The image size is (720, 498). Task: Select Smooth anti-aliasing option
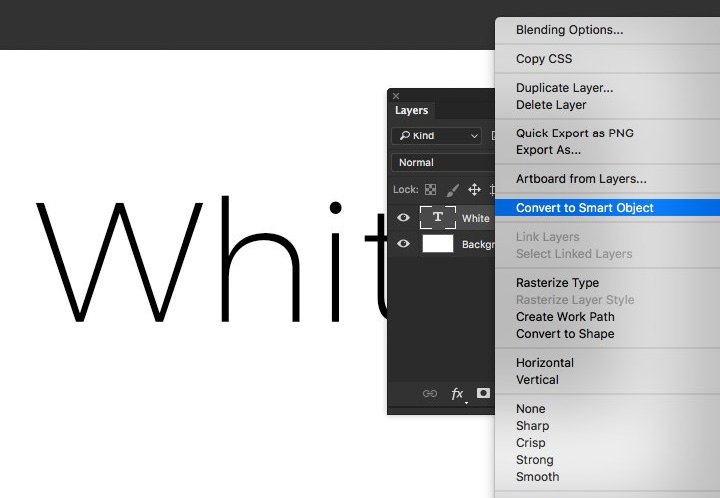(537, 477)
